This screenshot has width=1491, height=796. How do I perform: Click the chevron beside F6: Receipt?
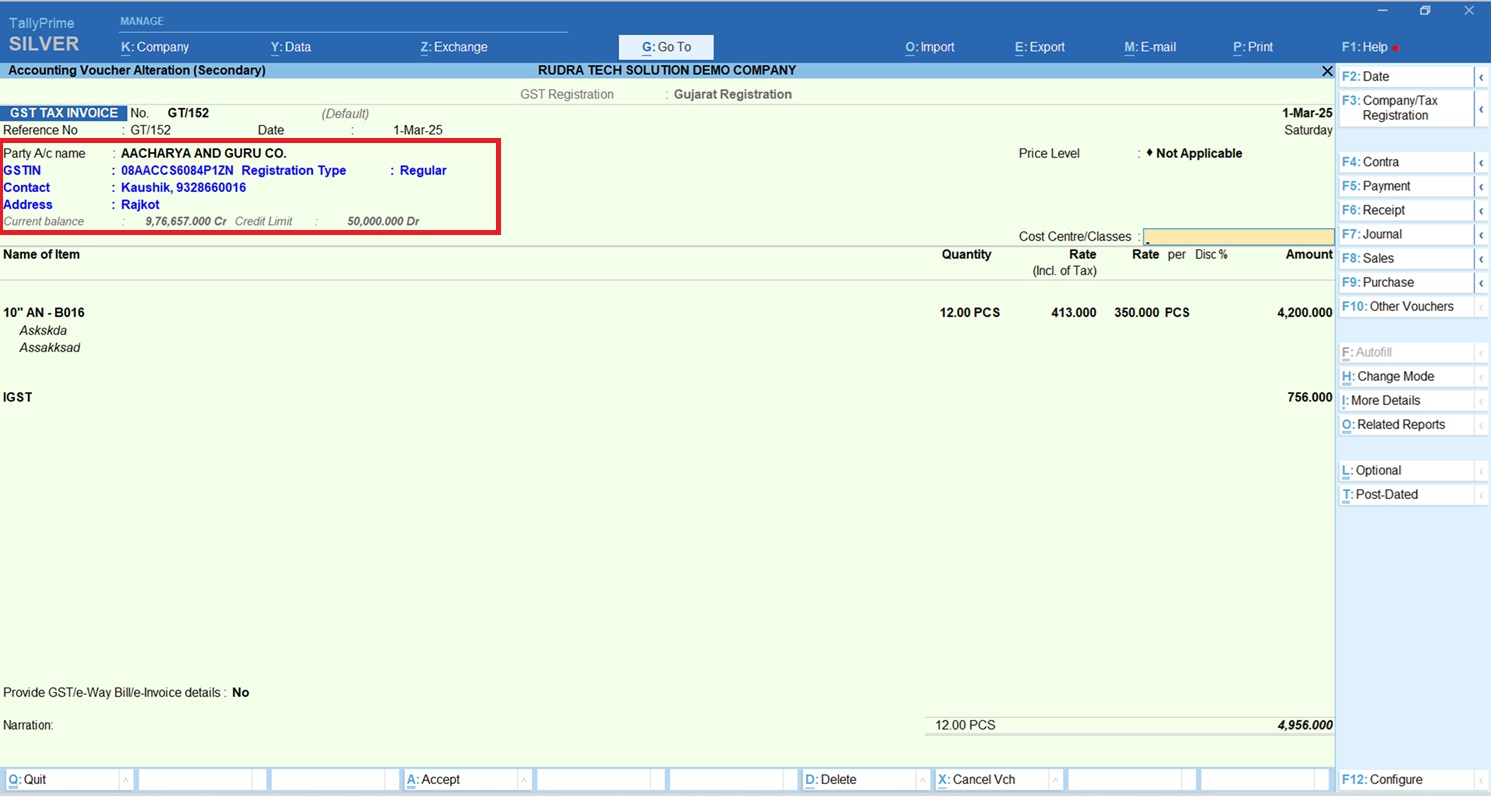(1480, 210)
